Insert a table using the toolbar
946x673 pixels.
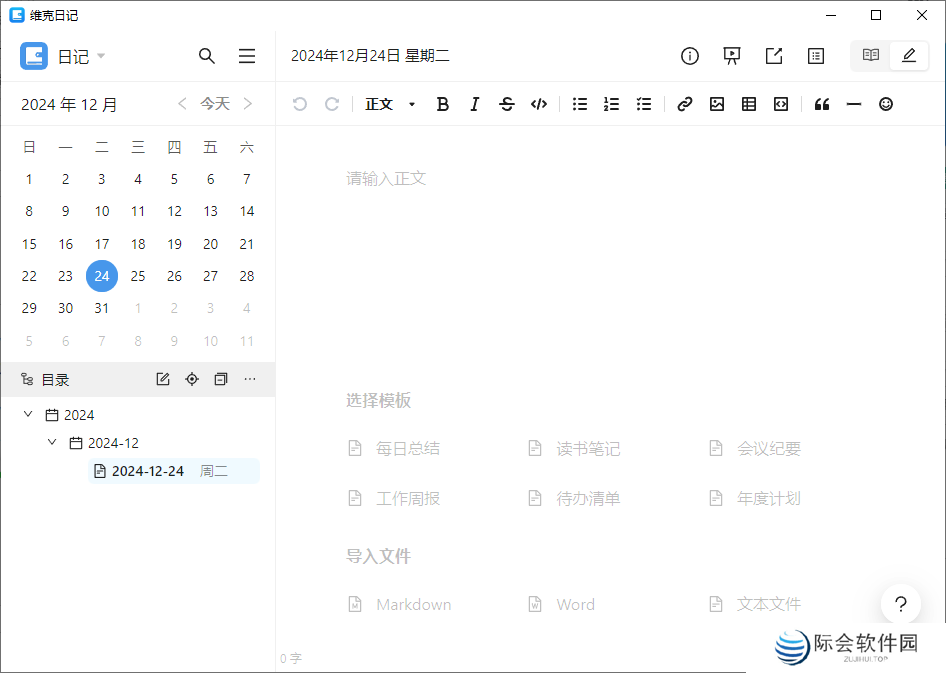point(748,103)
